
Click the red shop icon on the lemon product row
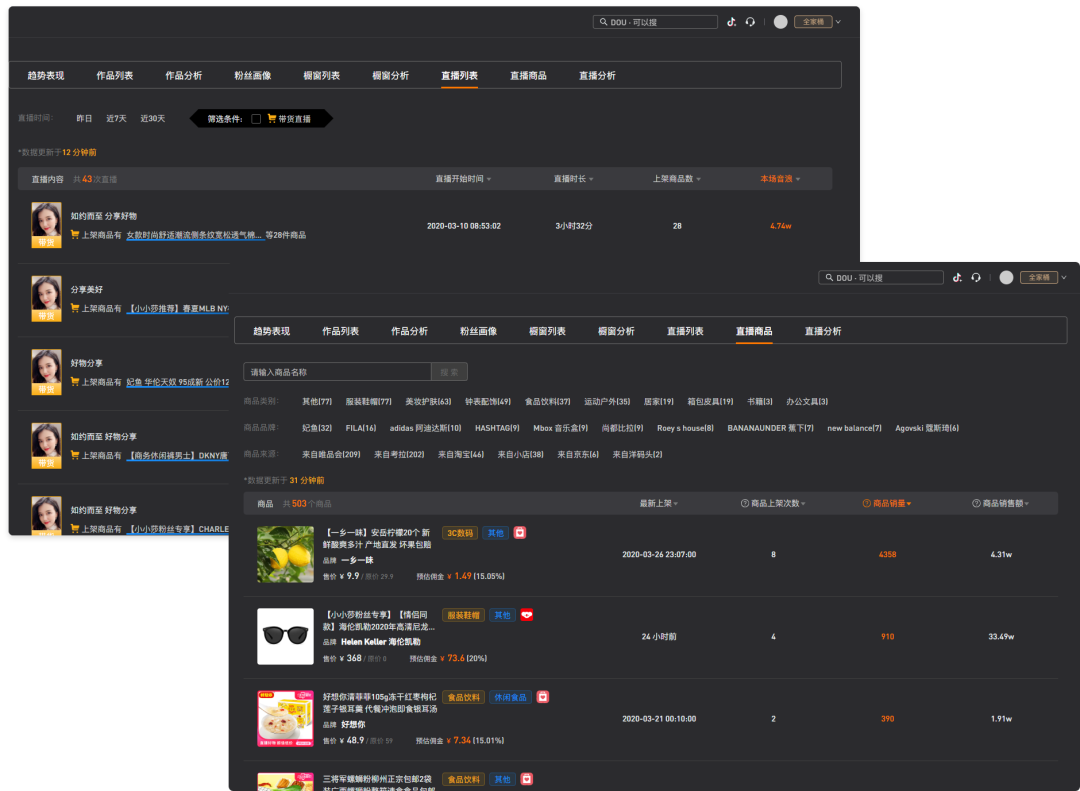click(x=520, y=533)
